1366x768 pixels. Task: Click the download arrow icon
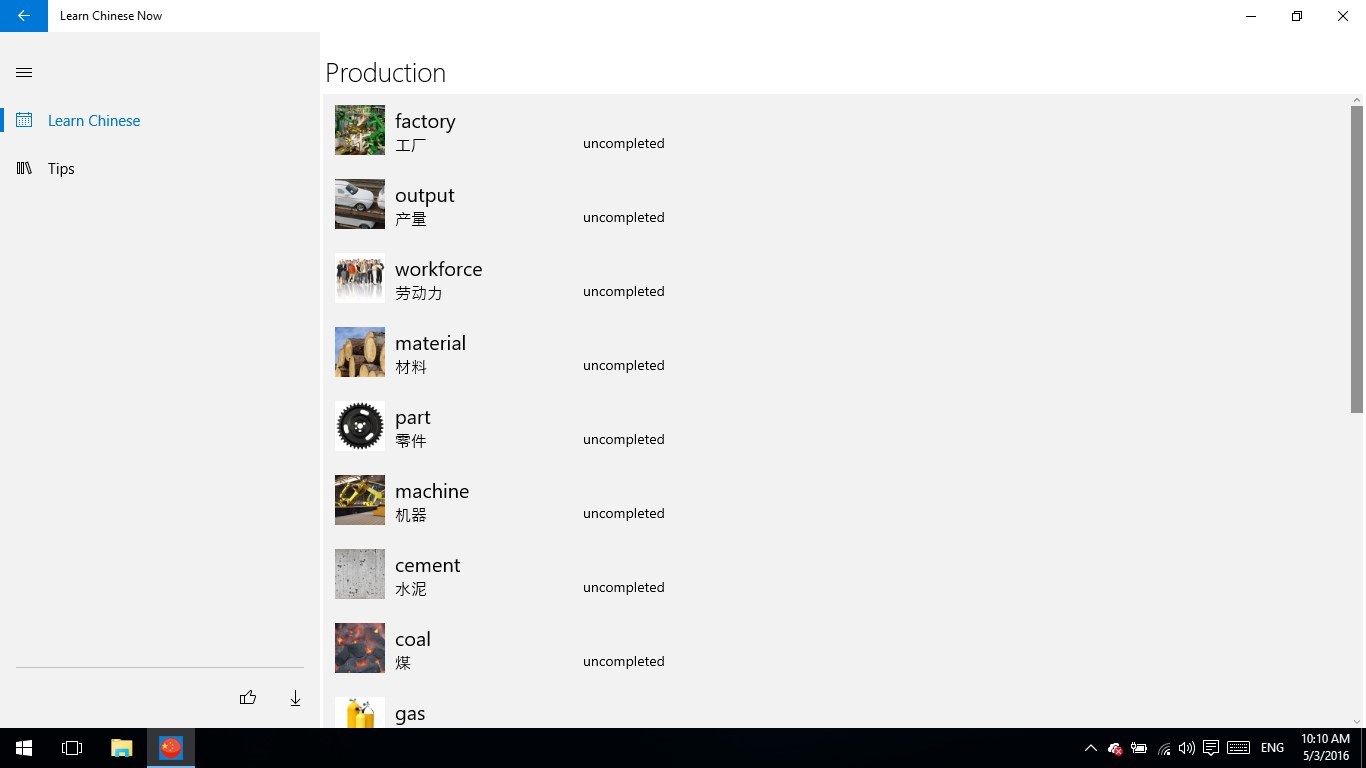295,698
